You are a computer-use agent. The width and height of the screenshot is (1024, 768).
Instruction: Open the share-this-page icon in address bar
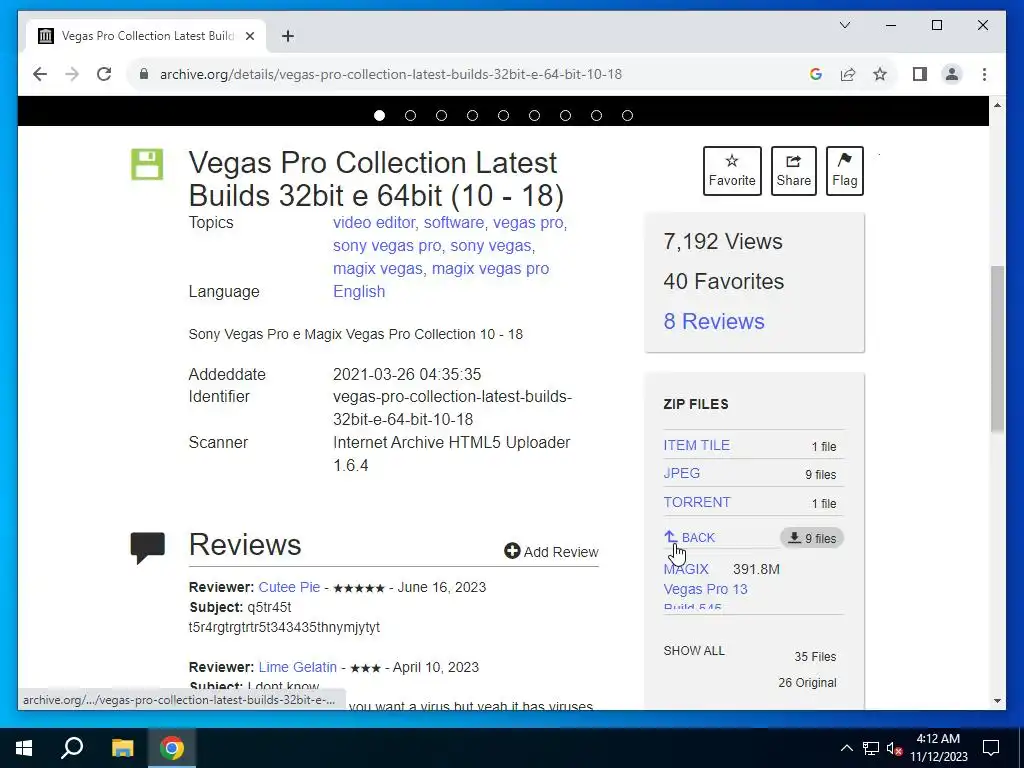click(848, 74)
